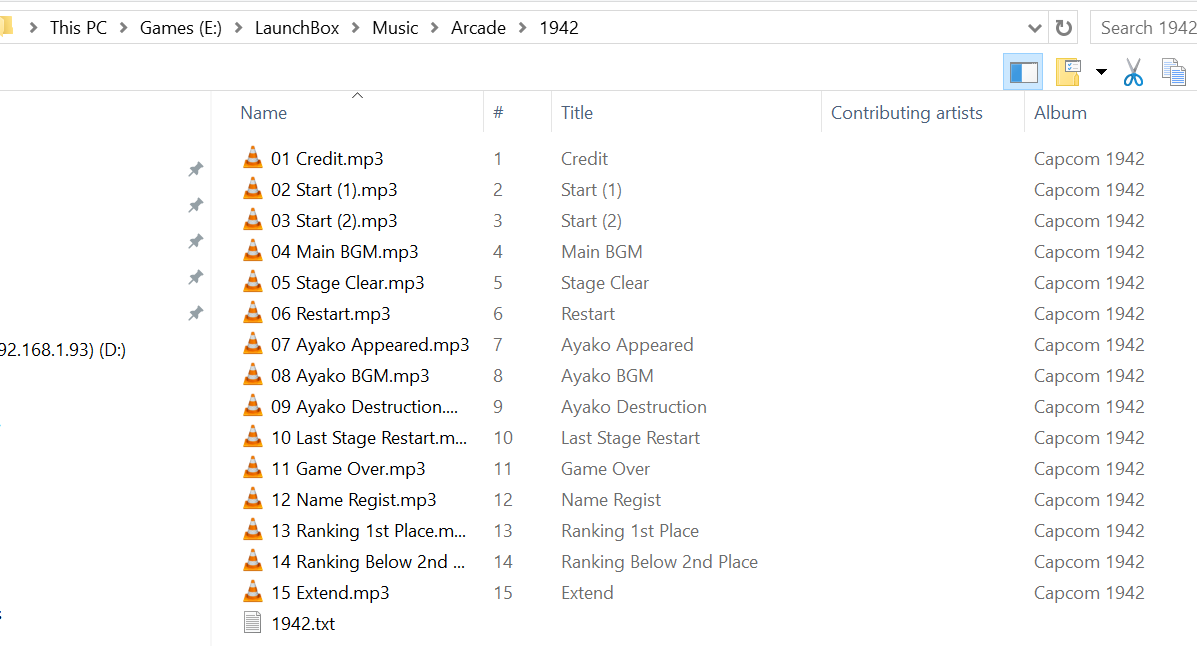1197x646 pixels.
Task: Click the Properties folder checklist icon
Action: coord(1069,73)
